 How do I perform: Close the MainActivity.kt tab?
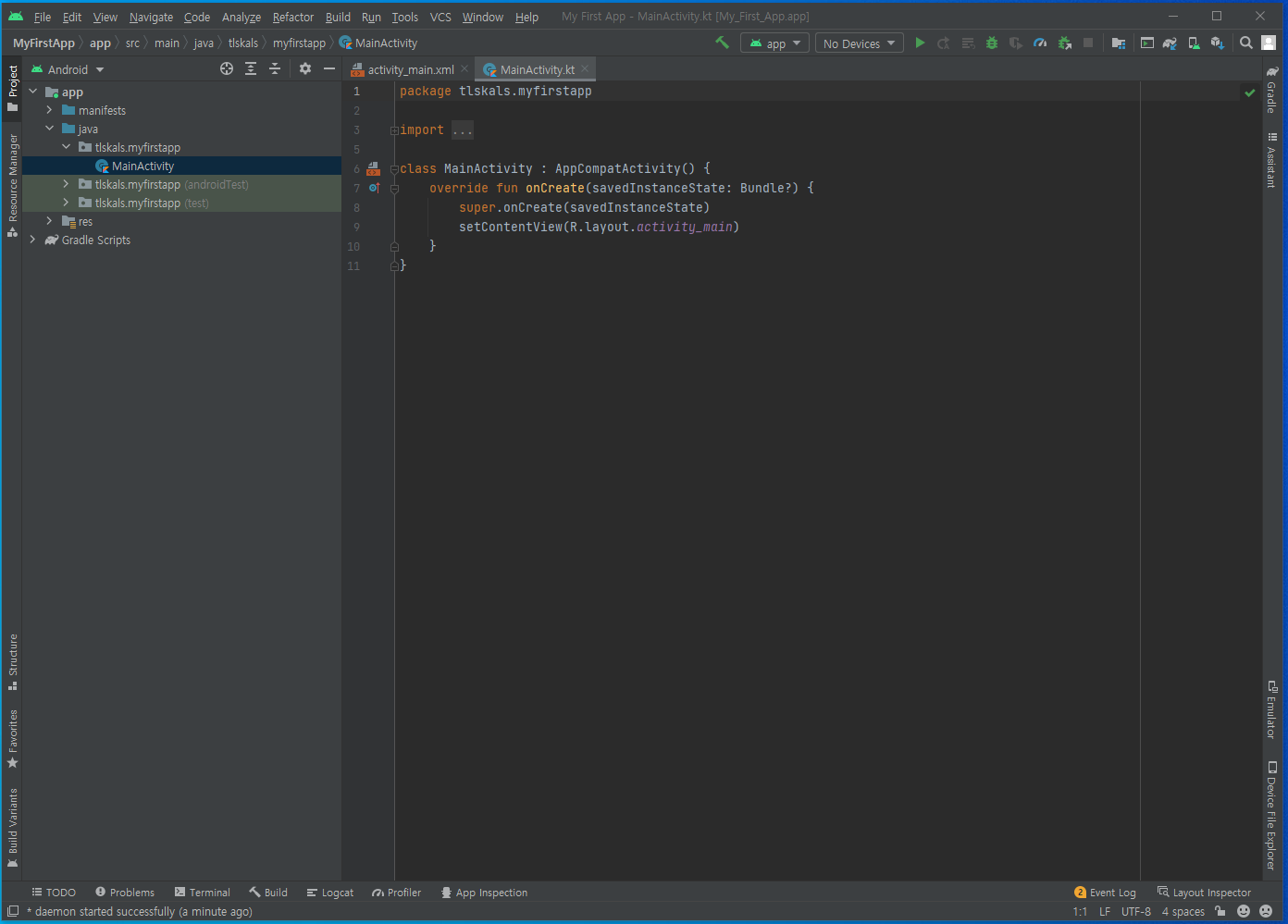coord(585,68)
